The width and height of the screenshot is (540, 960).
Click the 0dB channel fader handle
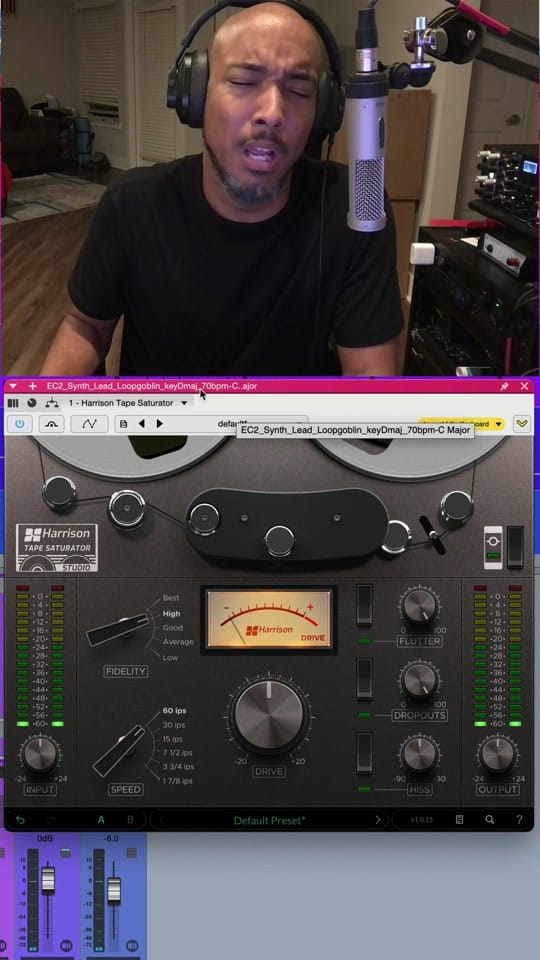pos(48,880)
